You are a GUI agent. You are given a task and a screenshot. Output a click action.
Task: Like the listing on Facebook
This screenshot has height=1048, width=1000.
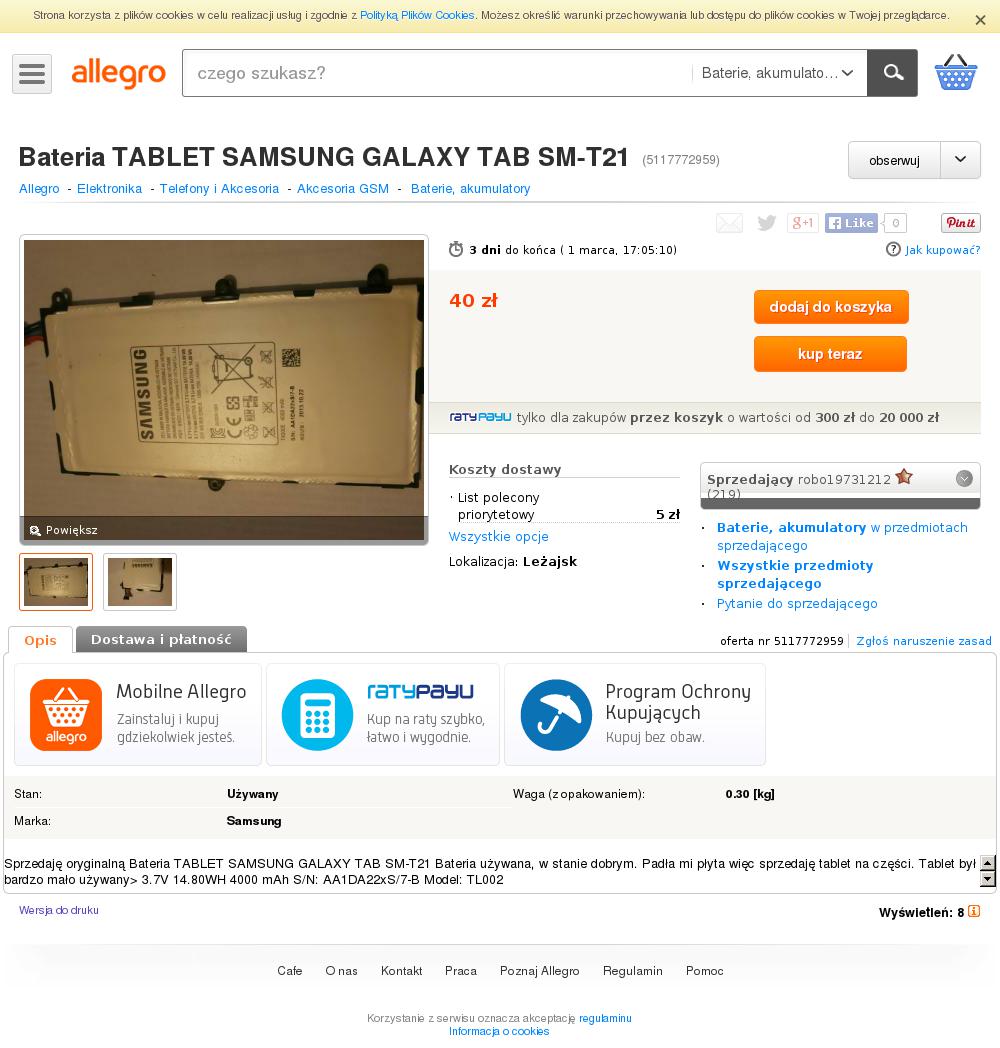point(851,223)
